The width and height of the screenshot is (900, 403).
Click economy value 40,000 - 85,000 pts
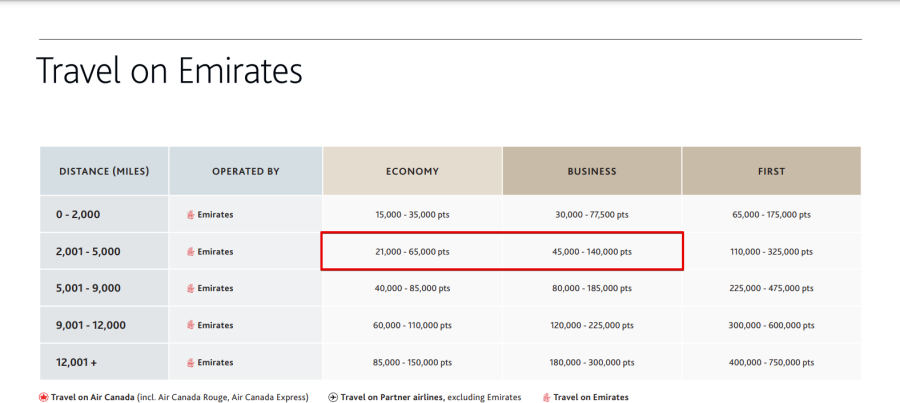tap(412, 288)
